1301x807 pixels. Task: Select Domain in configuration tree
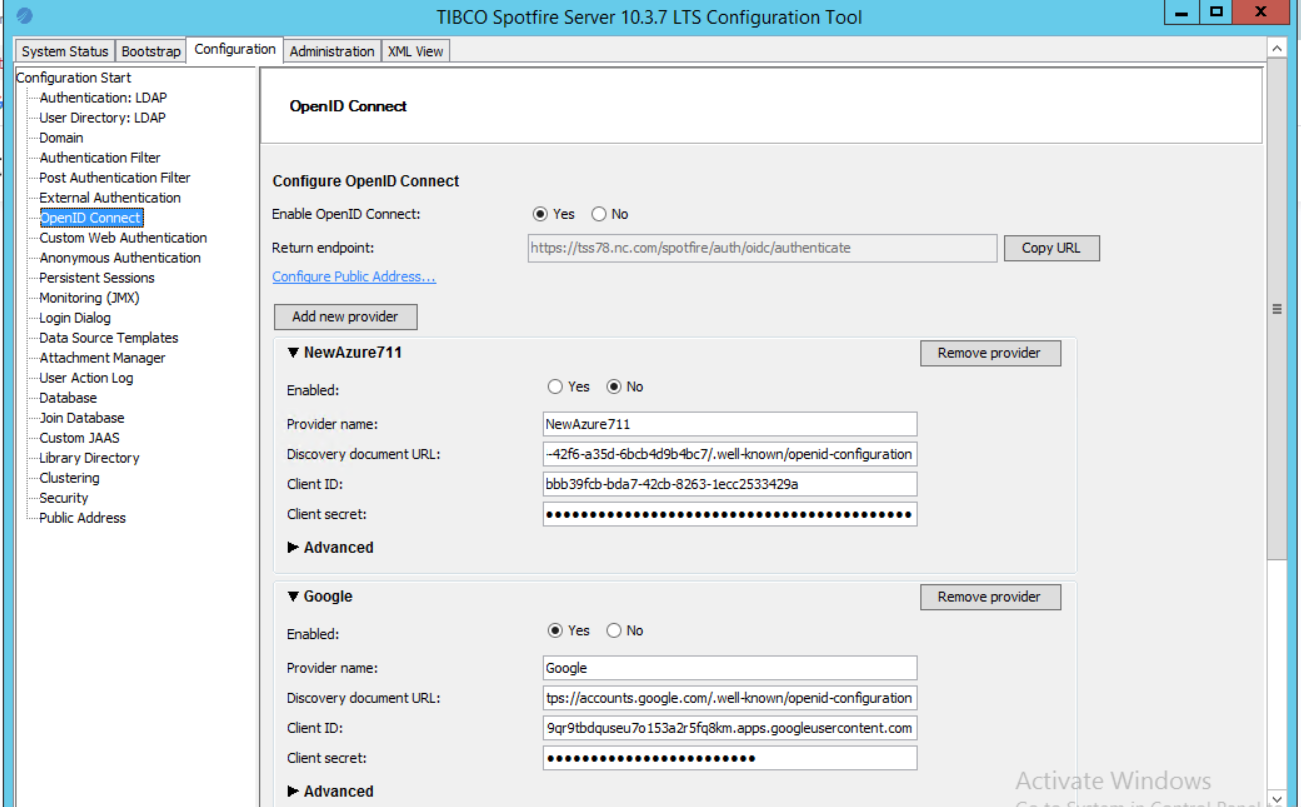point(61,138)
